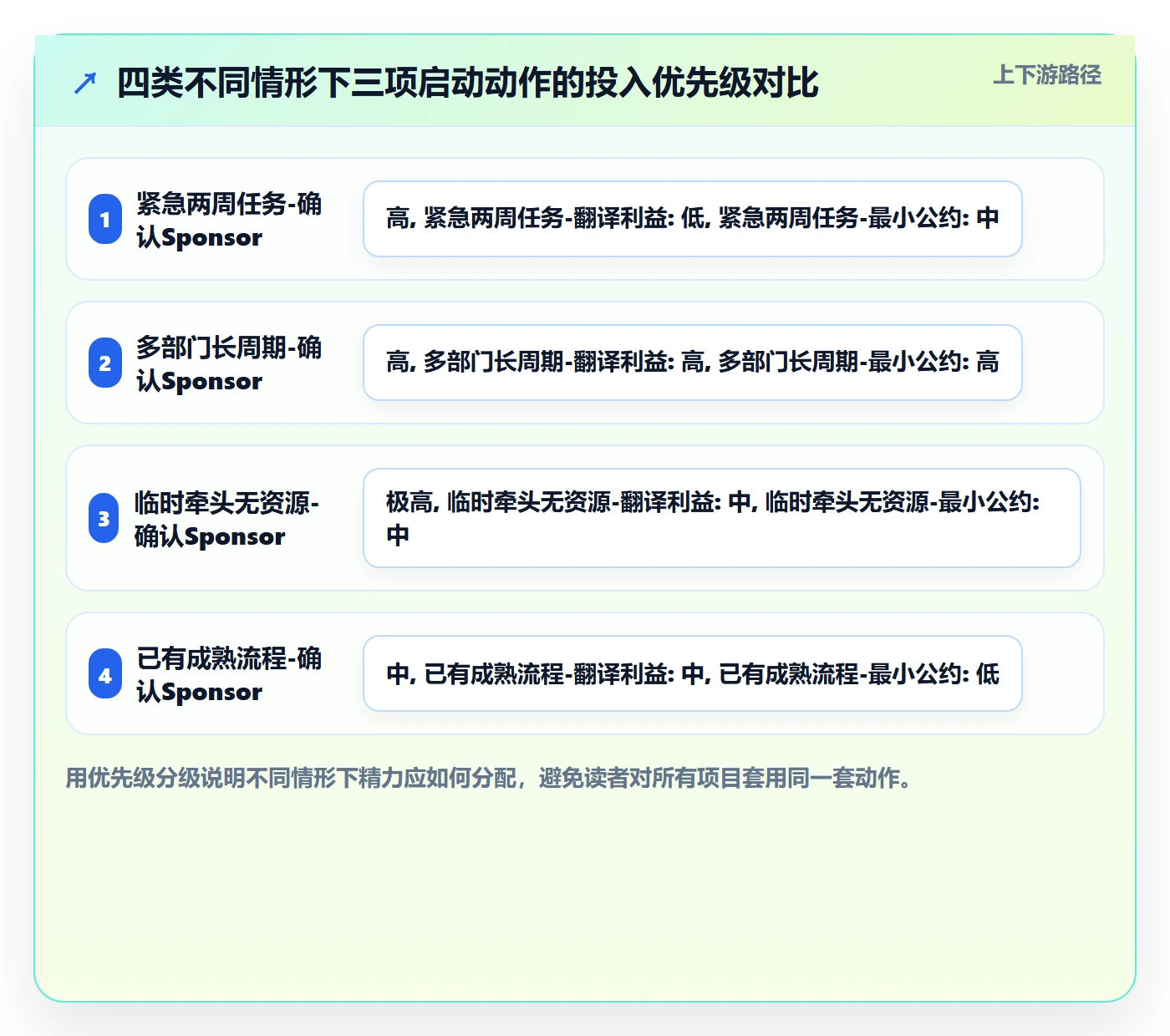Select the title 四类不同情形下三项启动动作的投入优先级对比
The image size is (1170, 1036).
pos(467,83)
